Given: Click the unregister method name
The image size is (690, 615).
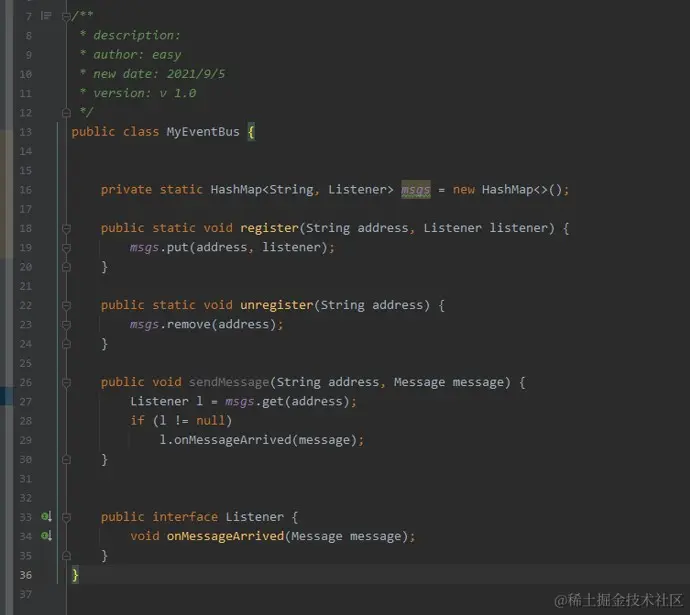Looking at the screenshot, I should pyautogui.click(x=276, y=305).
